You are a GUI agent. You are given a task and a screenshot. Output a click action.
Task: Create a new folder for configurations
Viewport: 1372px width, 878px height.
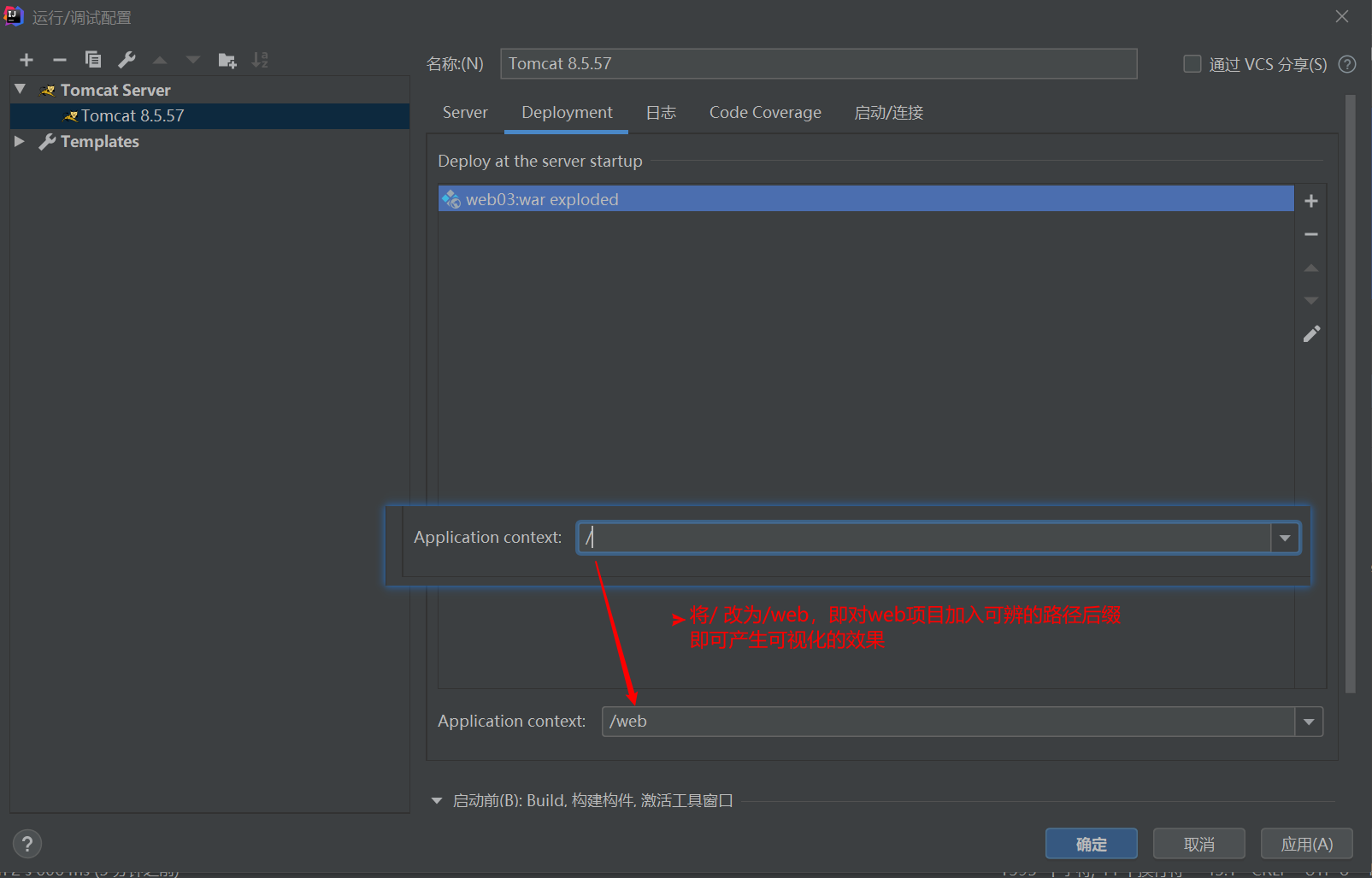[x=227, y=59]
